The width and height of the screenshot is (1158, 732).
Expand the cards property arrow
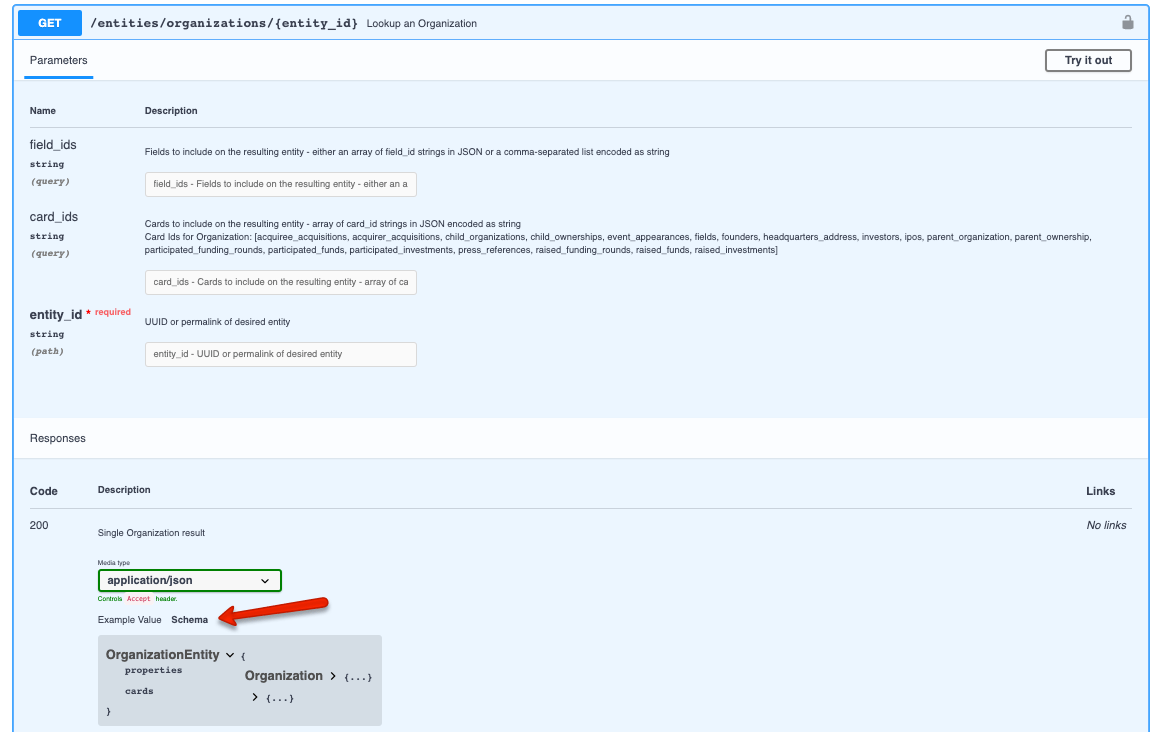click(x=253, y=697)
